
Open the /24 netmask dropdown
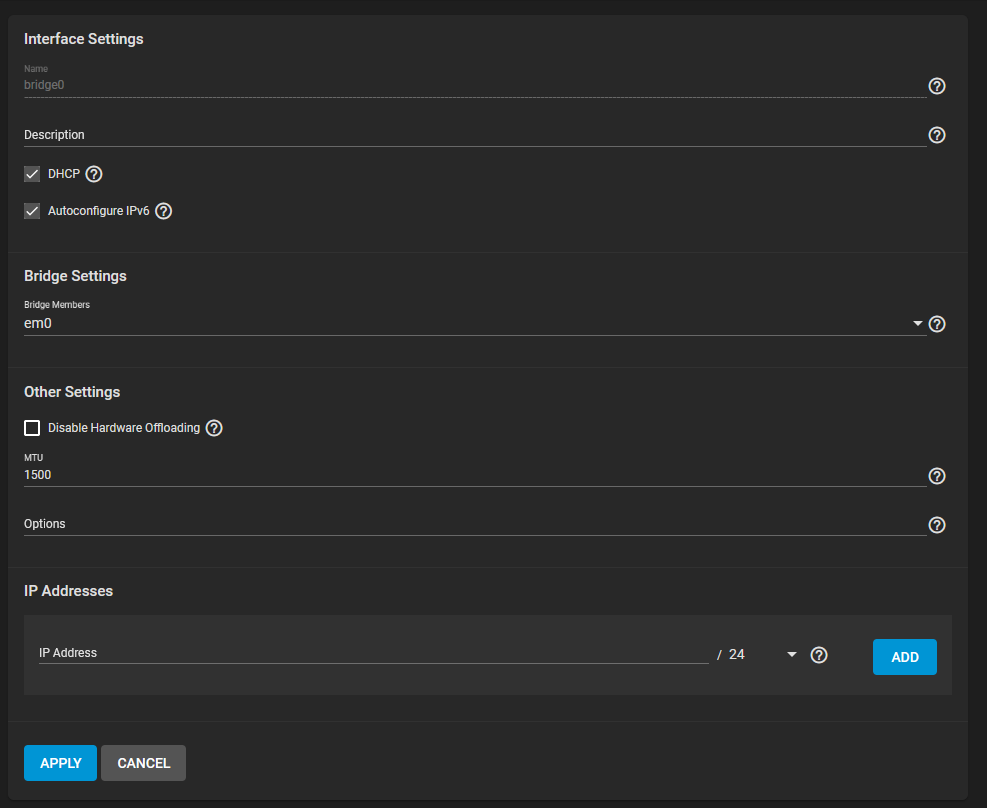[x=791, y=655]
